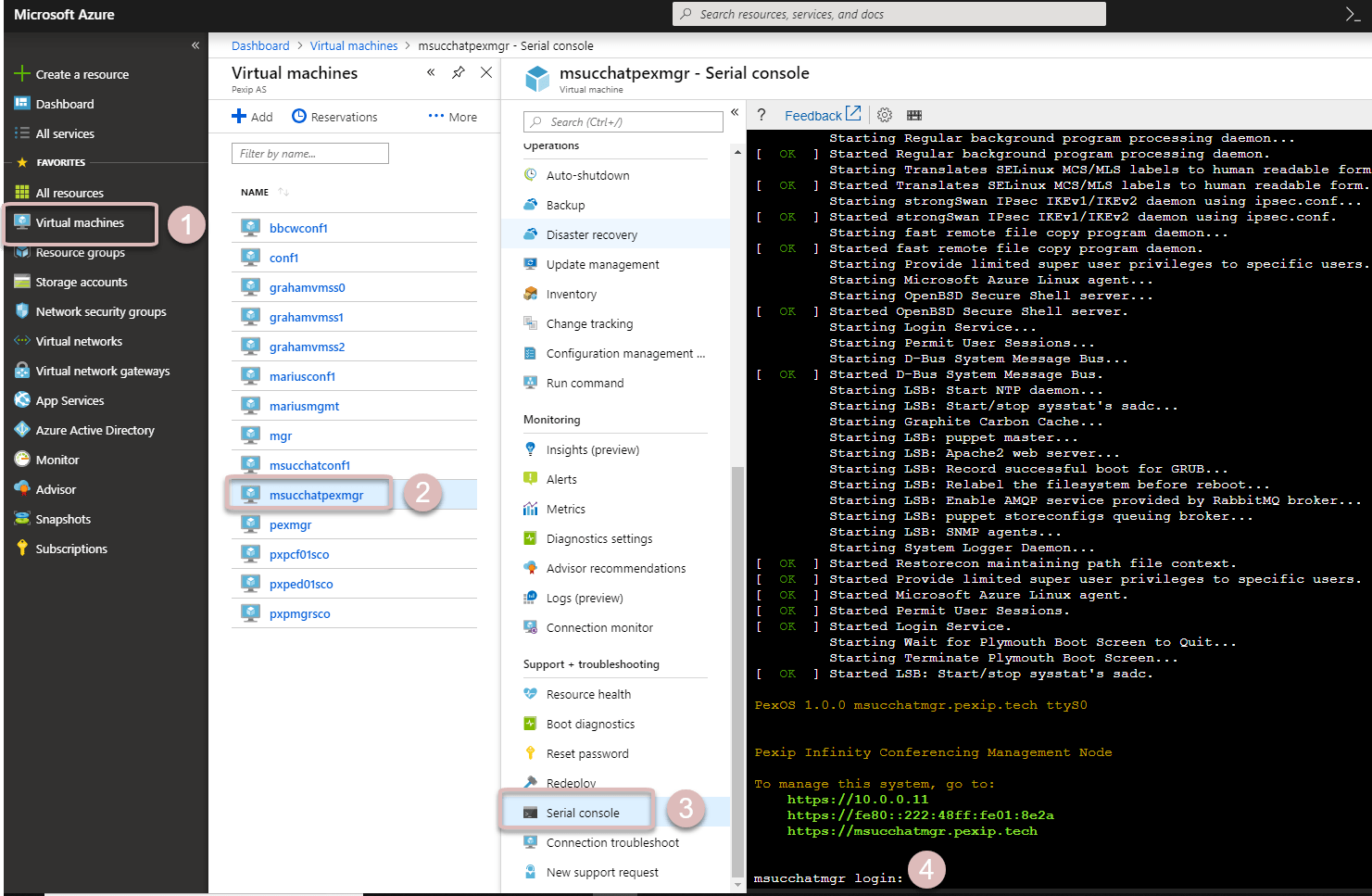This screenshot has width=1372, height=896.
Task: Open the Feedback link
Action: coord(813,115)
